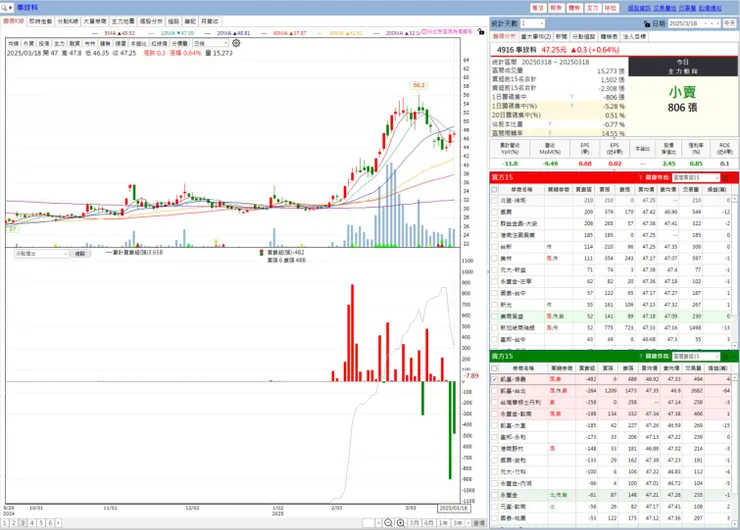The width and height of the screenshot is (740, 530).
Task: Open the 關鍵券商 dropdown in 賣方15
Action: (x=696, y=356)
